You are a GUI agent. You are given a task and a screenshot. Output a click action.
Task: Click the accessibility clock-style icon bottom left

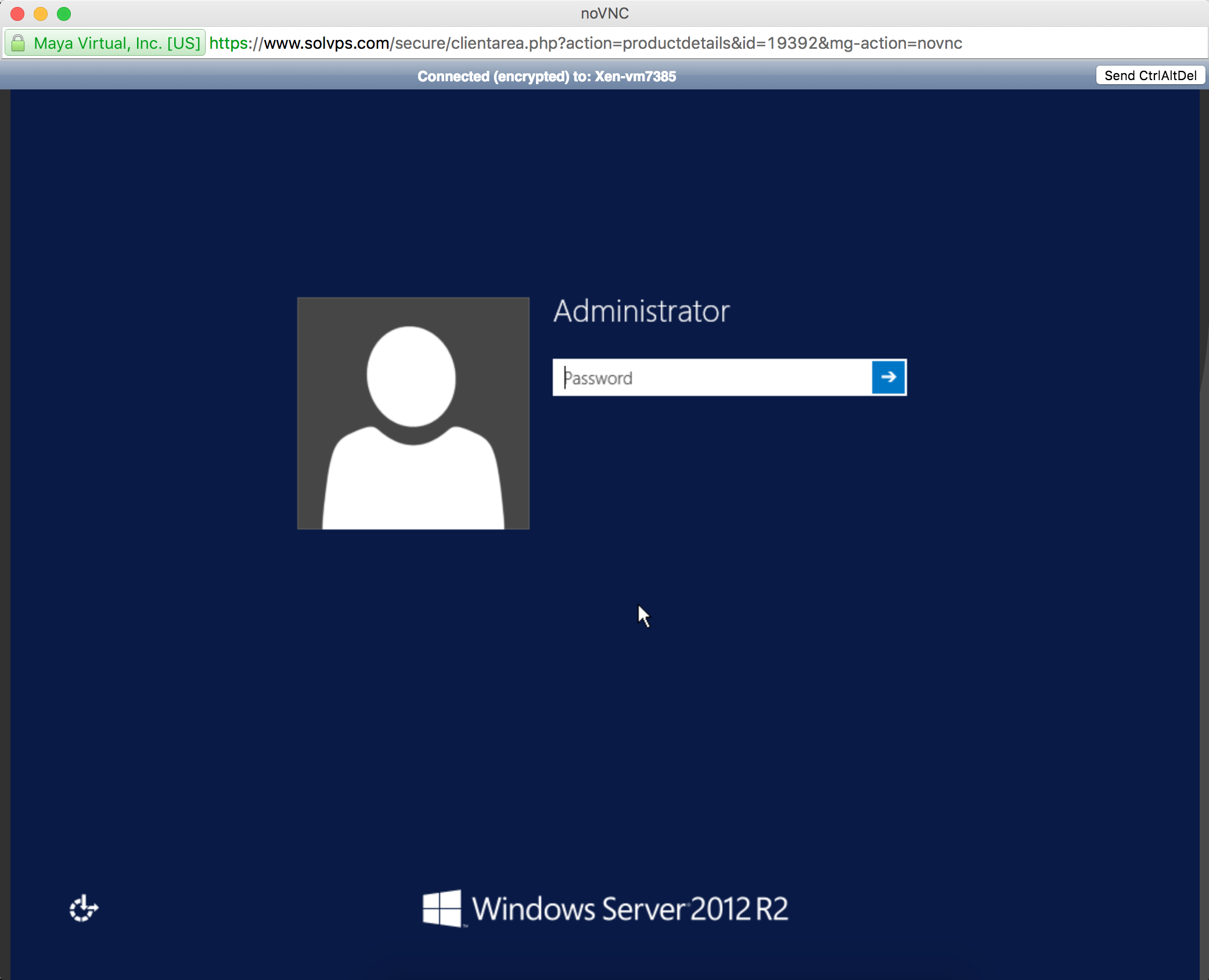83,909
